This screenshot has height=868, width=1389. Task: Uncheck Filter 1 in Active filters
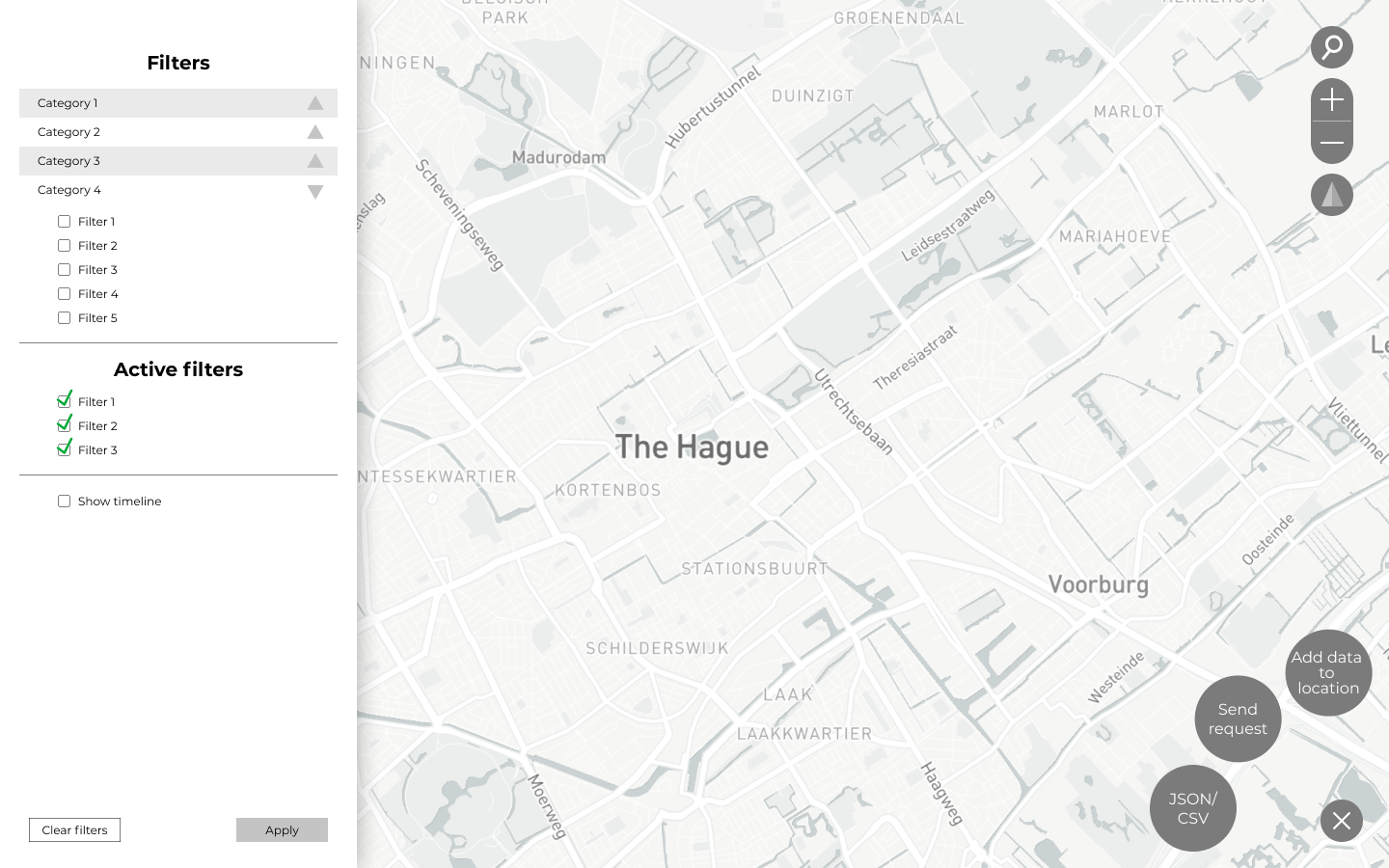coord(65,400)
